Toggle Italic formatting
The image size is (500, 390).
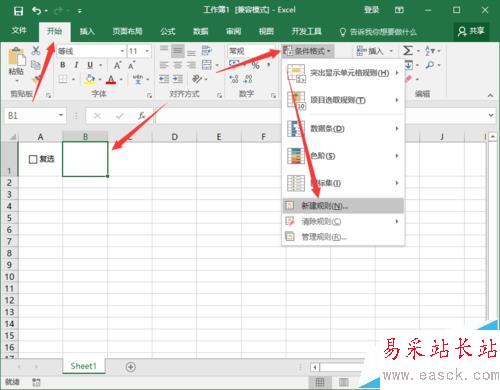click(x=76, y=65)
